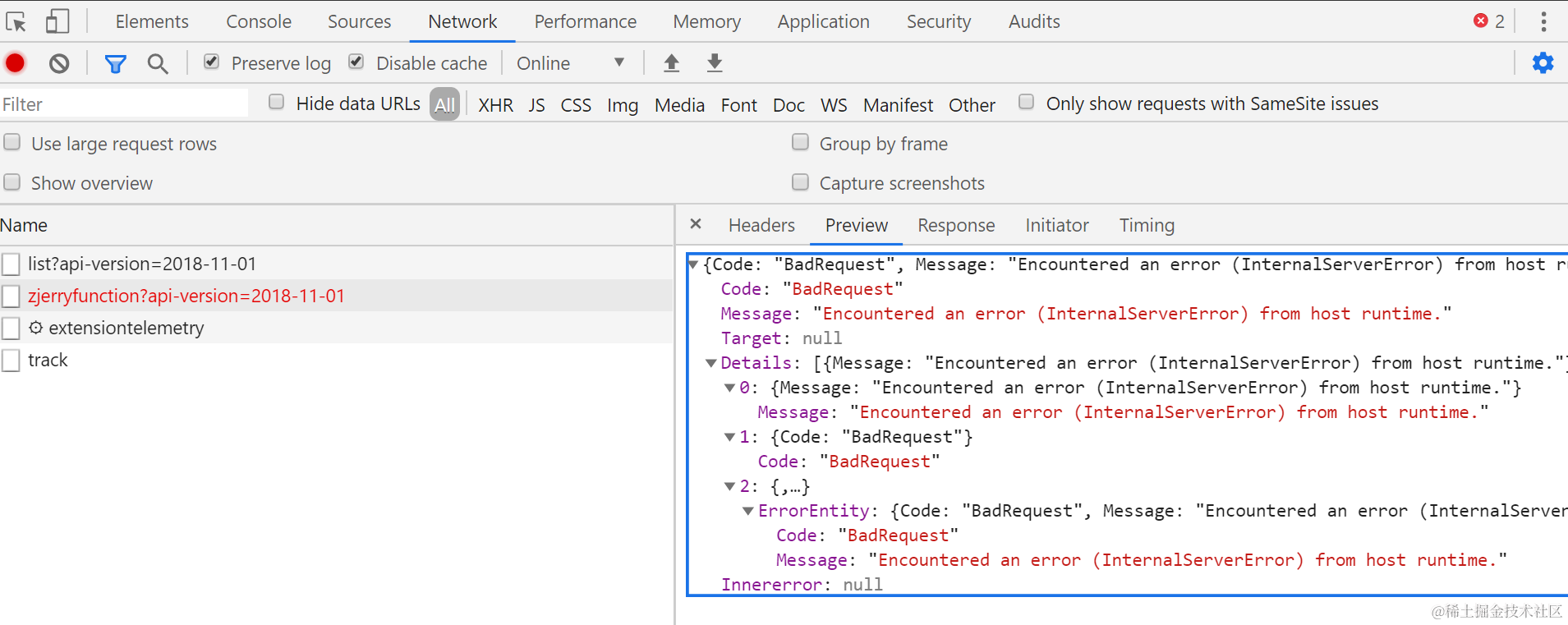Filter requests by Img type

[x=623, y=105]
